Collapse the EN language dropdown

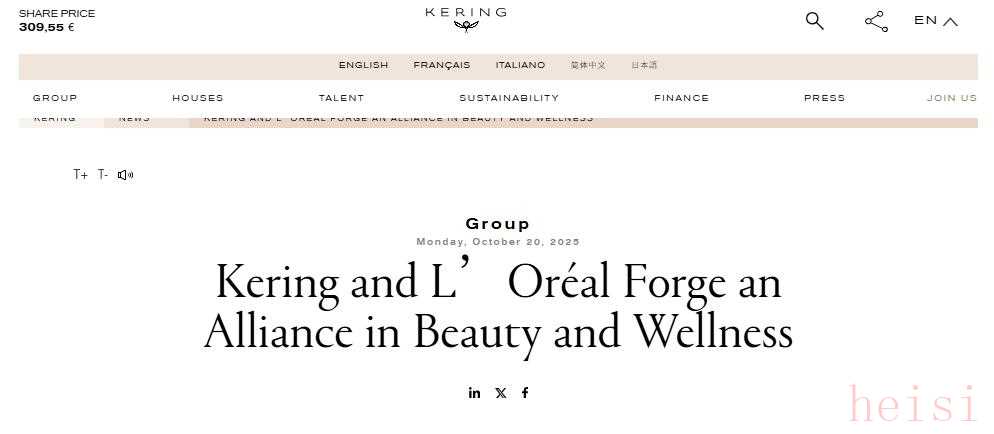[x=936, y=21]
